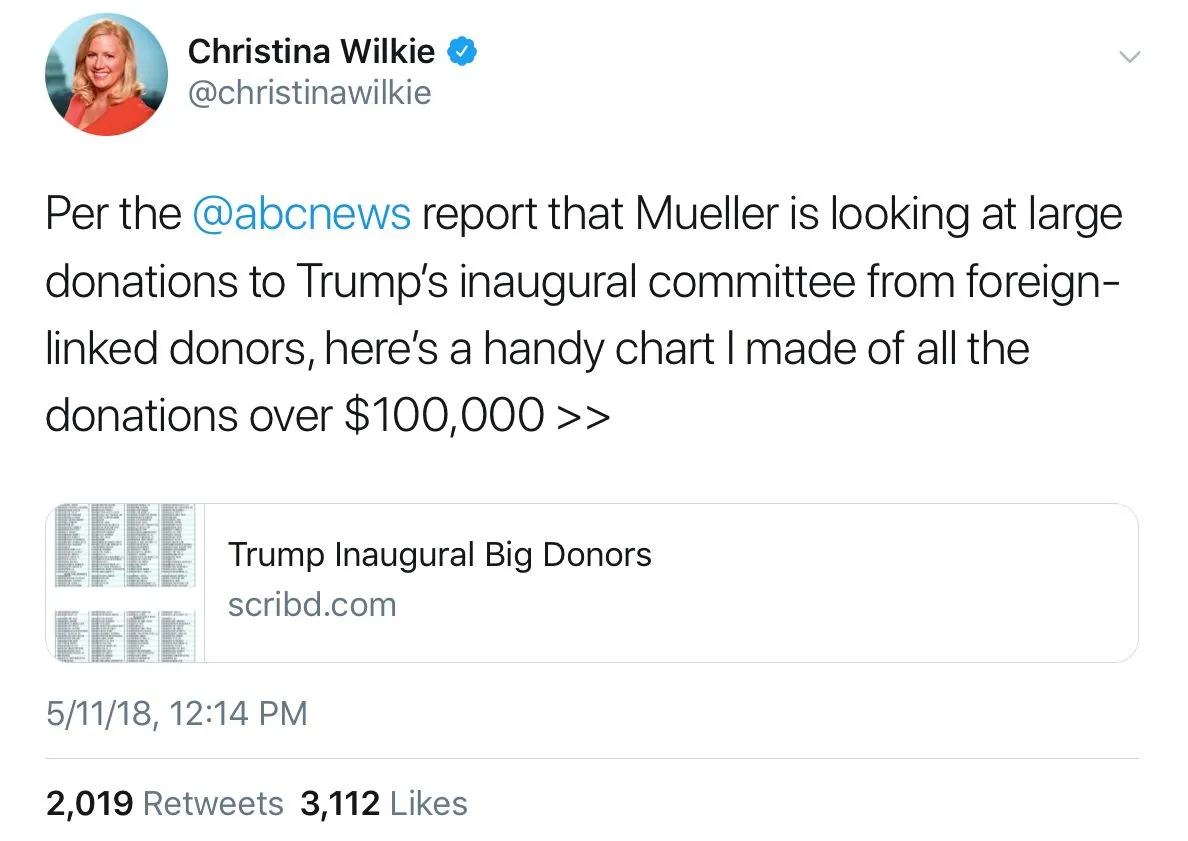View the Retweets label
1188x841 pixels.
pos(214,804)
